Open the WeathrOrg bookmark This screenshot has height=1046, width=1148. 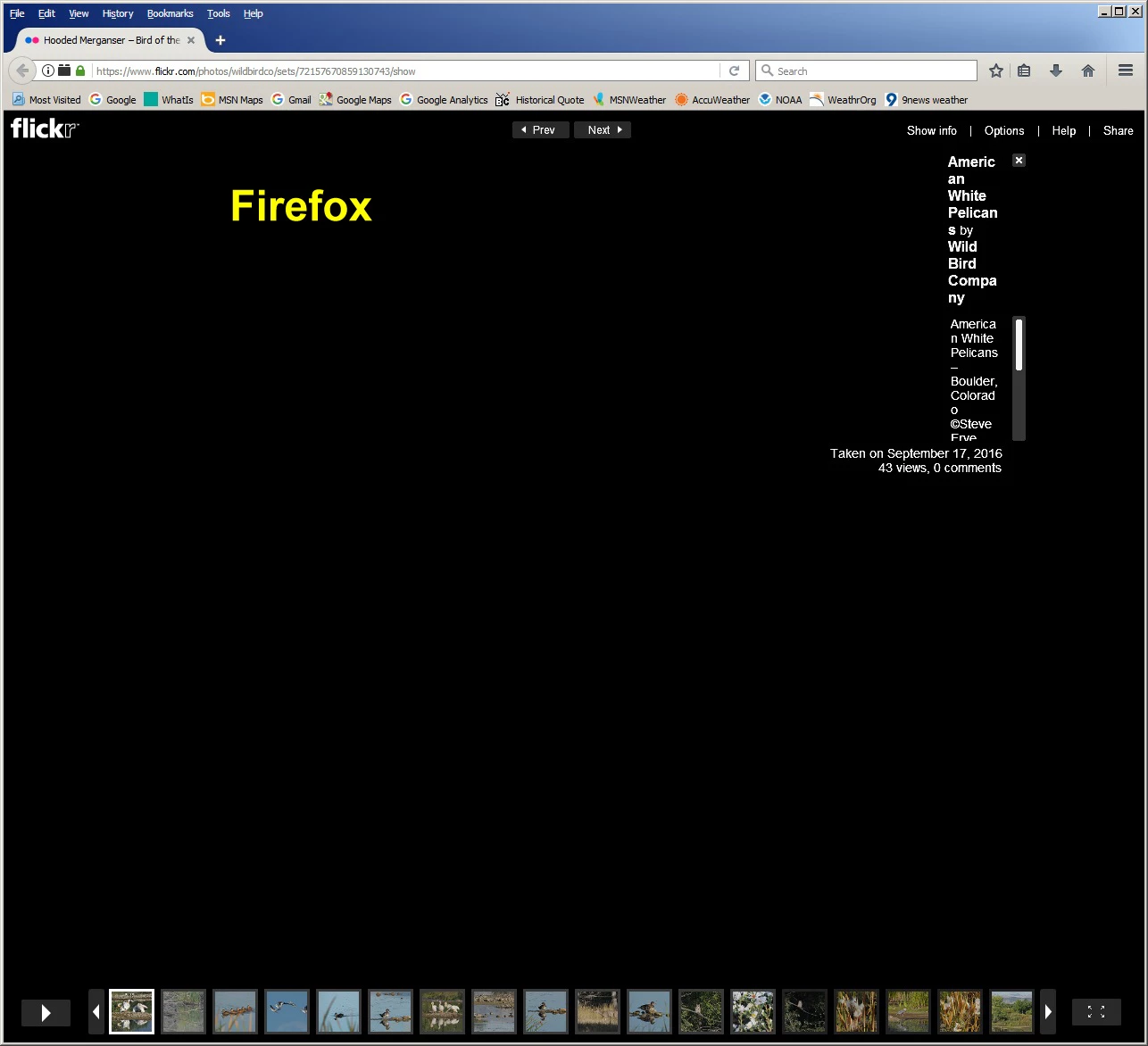tap(843, 100)
